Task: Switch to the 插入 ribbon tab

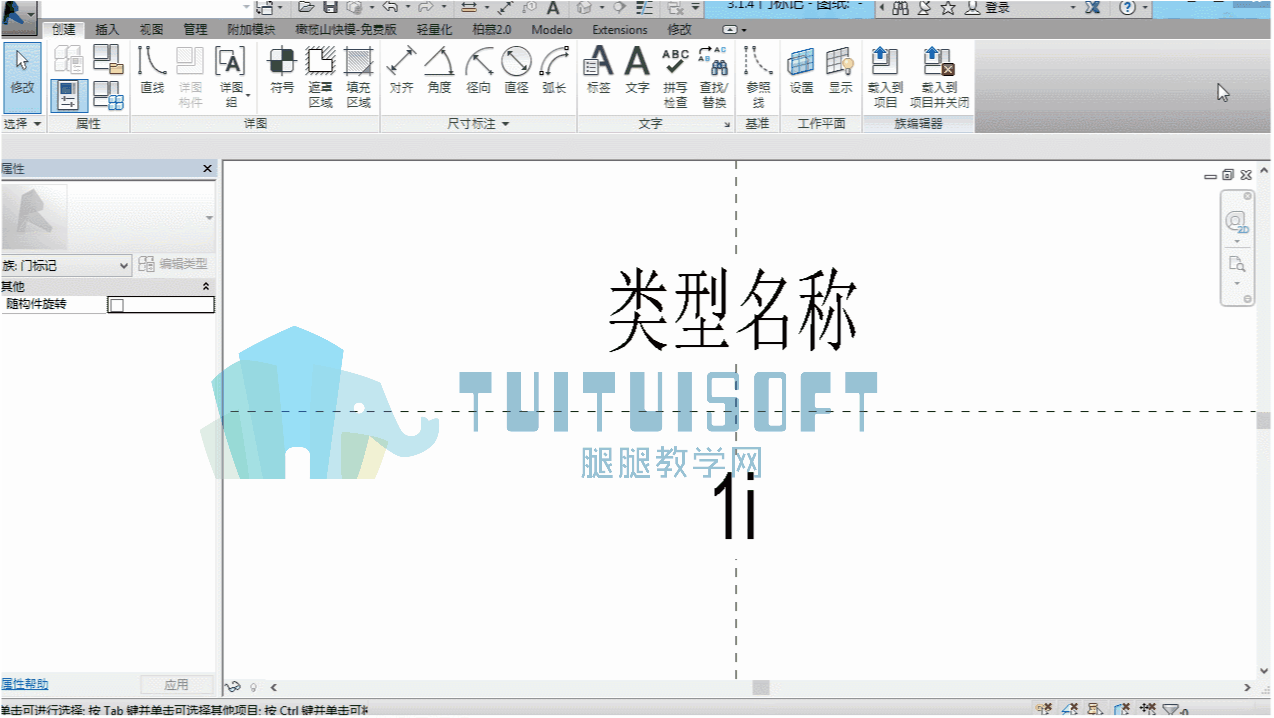Action: point(107,30)
